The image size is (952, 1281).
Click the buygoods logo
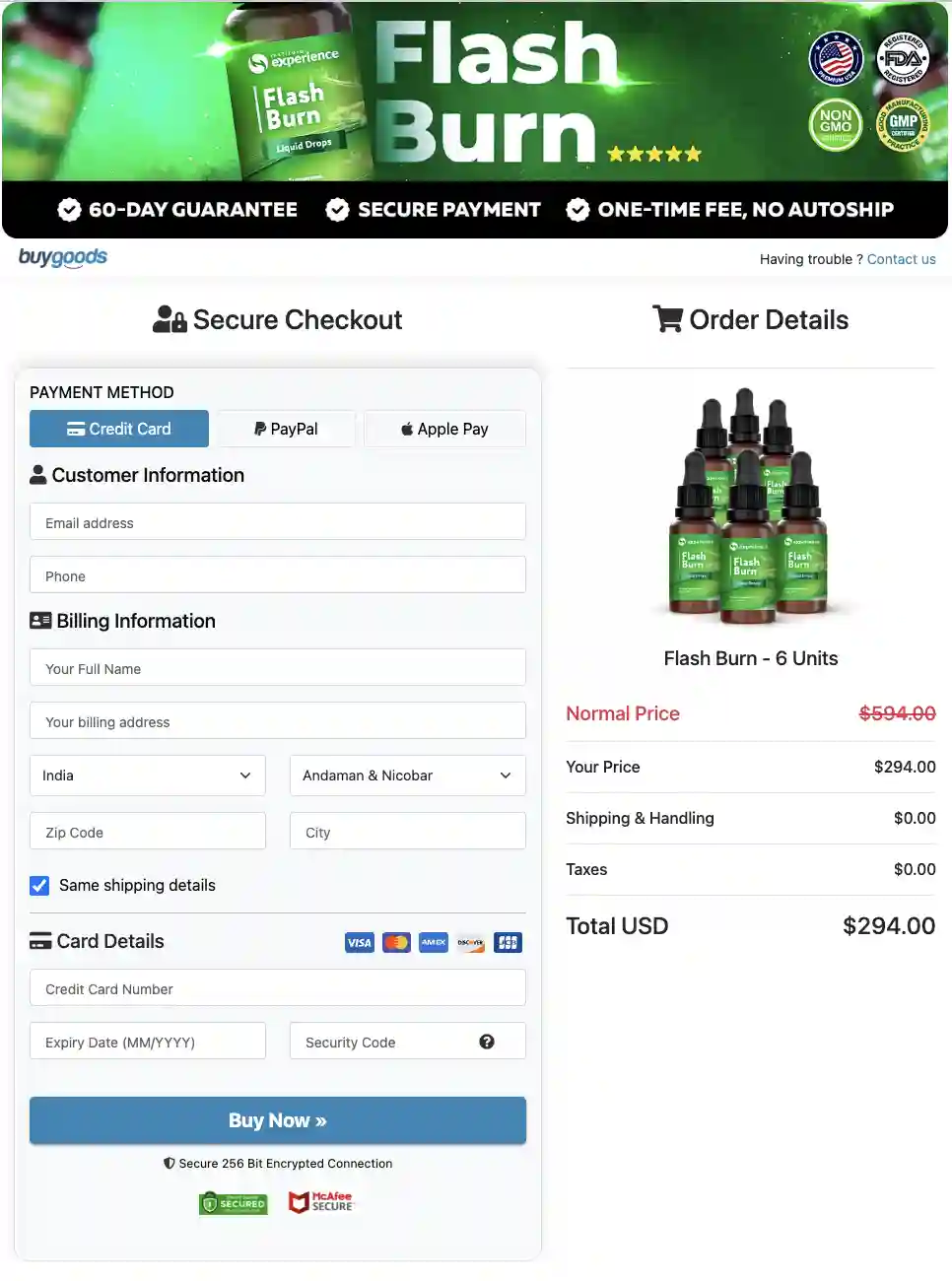62,257
